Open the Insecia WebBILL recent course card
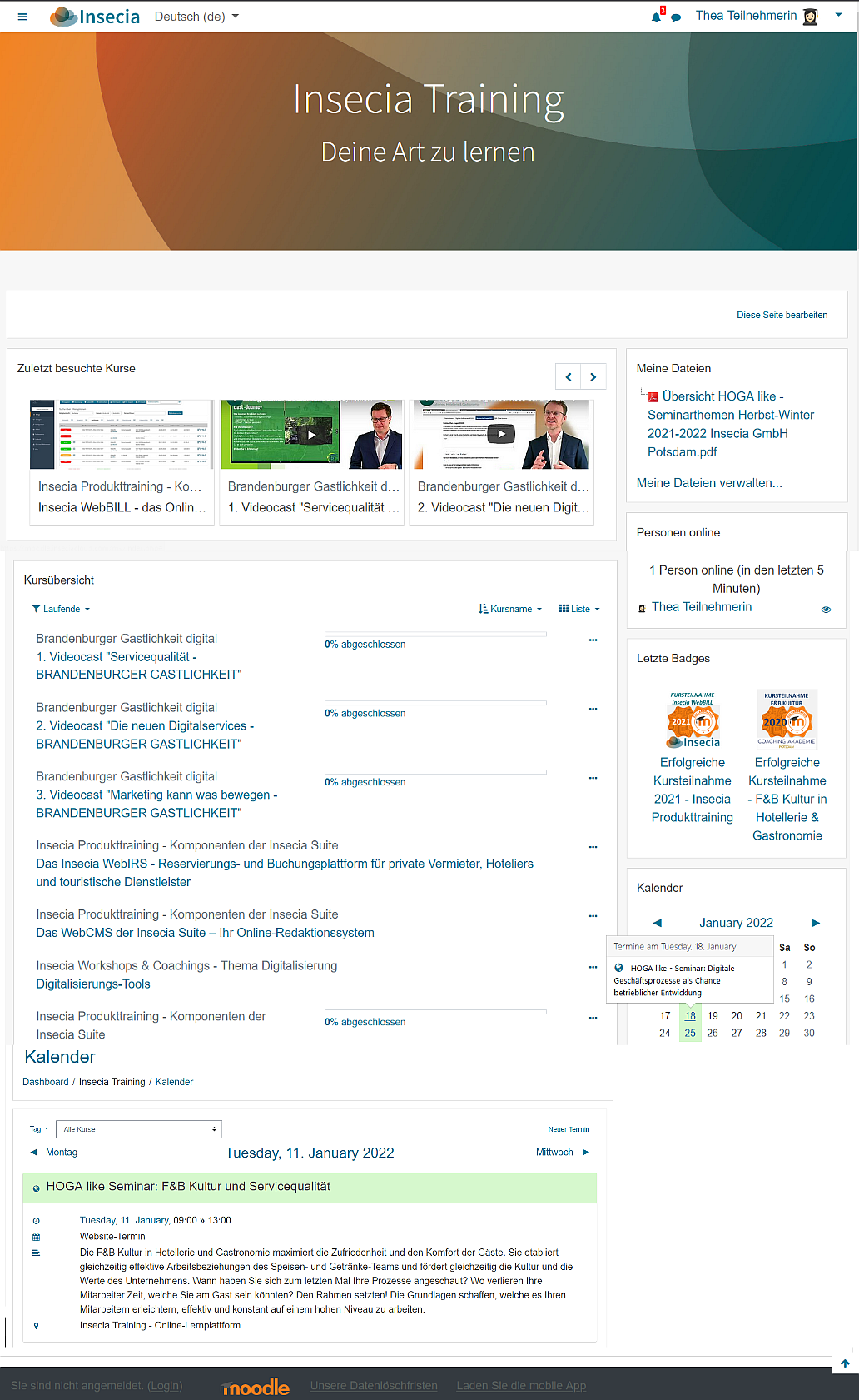Image resolution: width=859 pixels, height=1400 pixels. (122, 462)
